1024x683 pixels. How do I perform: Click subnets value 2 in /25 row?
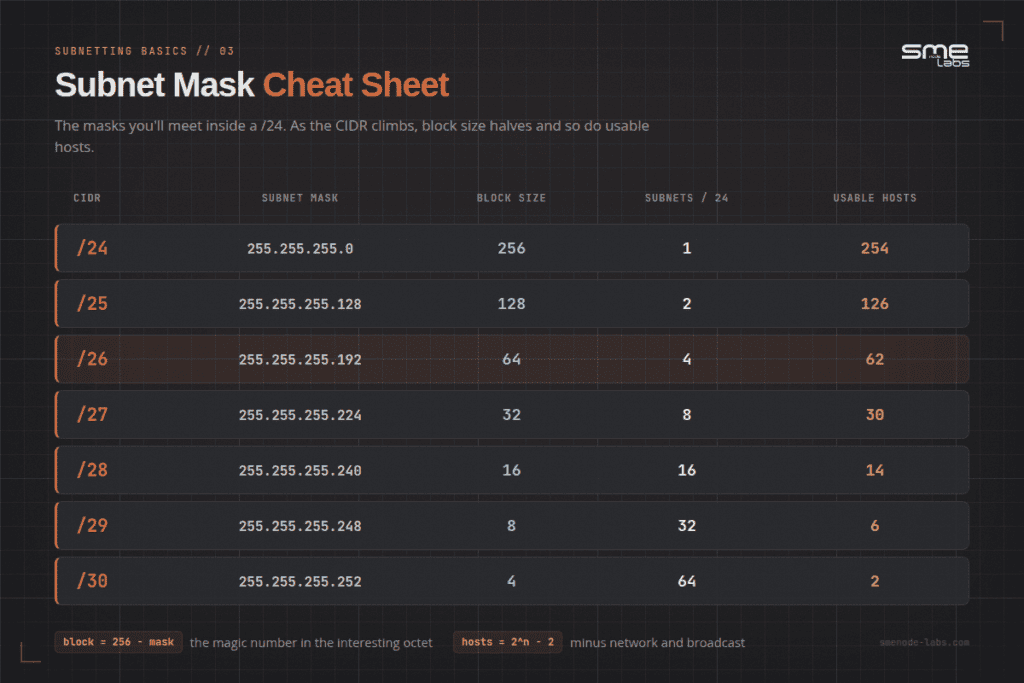tap(686, 304)
